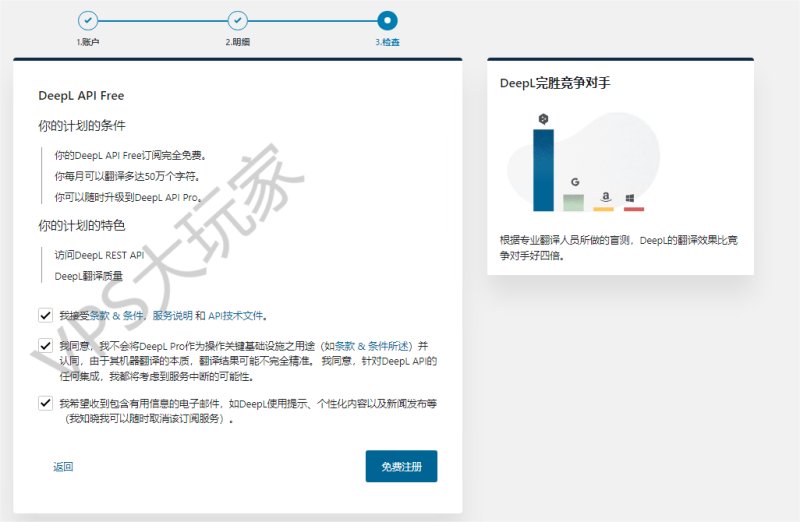The width and height of the screenshot is (800, 522).
Task: Click the tall blue DeepL bar
Action: point(543,170)
